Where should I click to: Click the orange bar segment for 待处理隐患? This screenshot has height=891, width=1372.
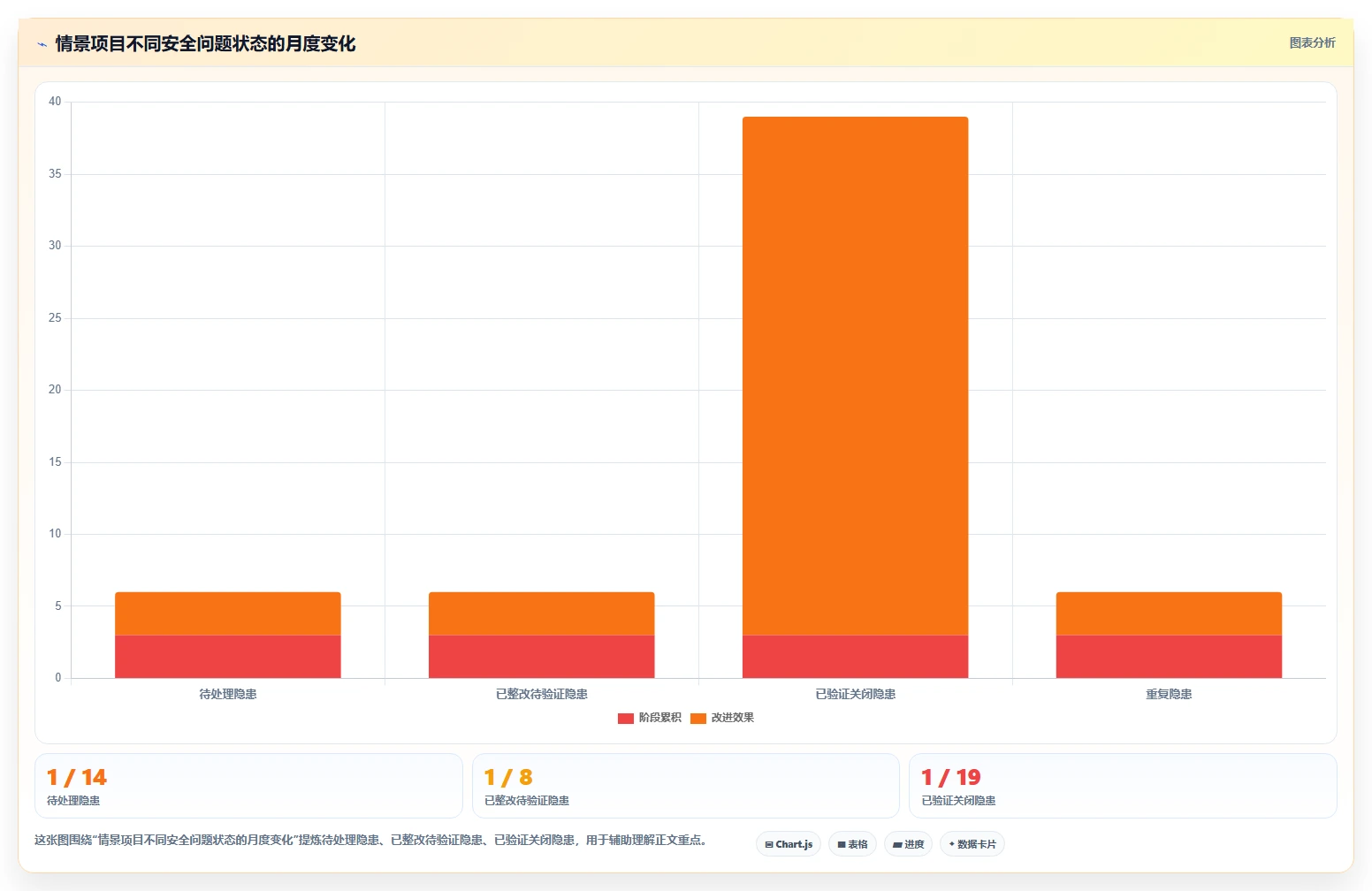(x=228, y=613)
